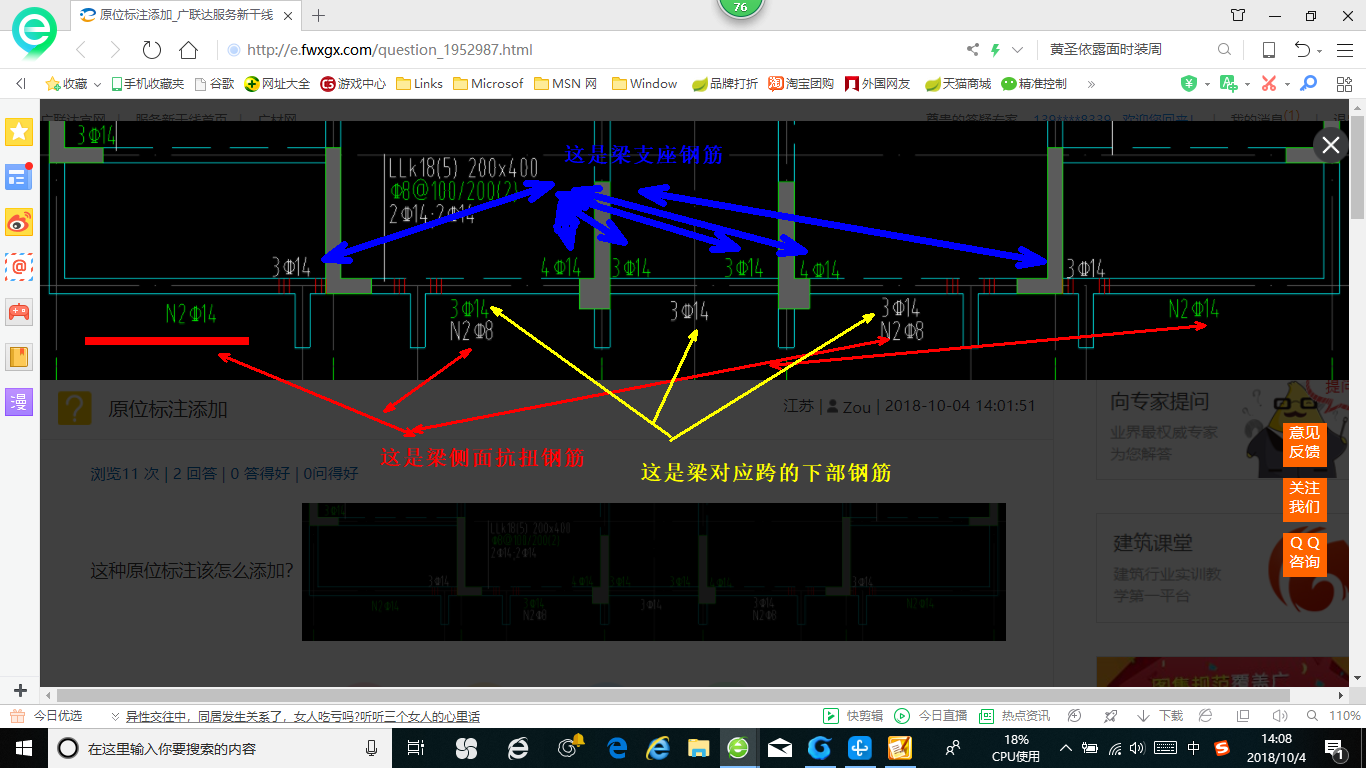The image size is (1366, 768).
Task: Click the green yen shield icon
Action: click(x=1189, y=84)
